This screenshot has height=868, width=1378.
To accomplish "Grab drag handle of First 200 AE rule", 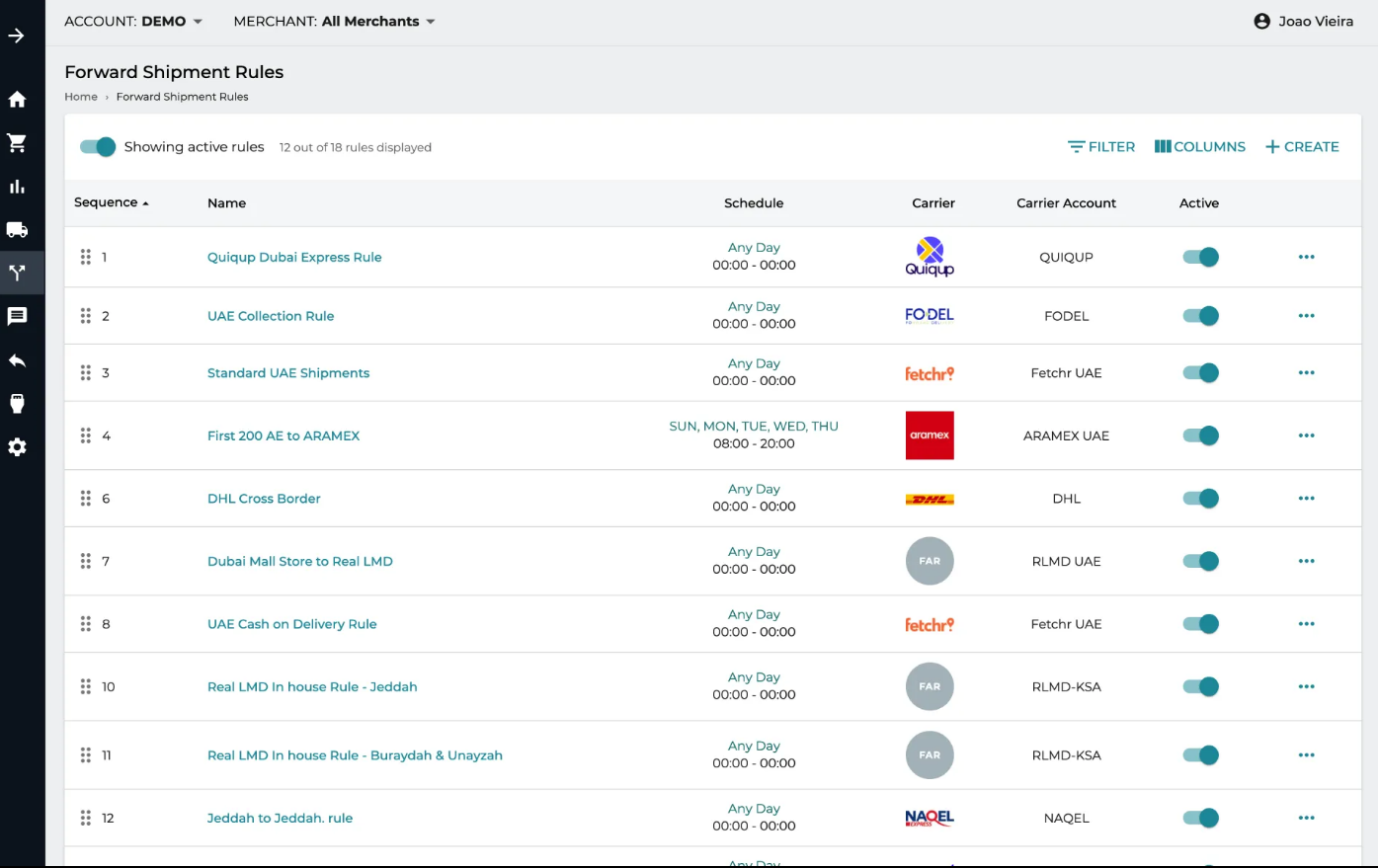I will [x=86, y=435].
